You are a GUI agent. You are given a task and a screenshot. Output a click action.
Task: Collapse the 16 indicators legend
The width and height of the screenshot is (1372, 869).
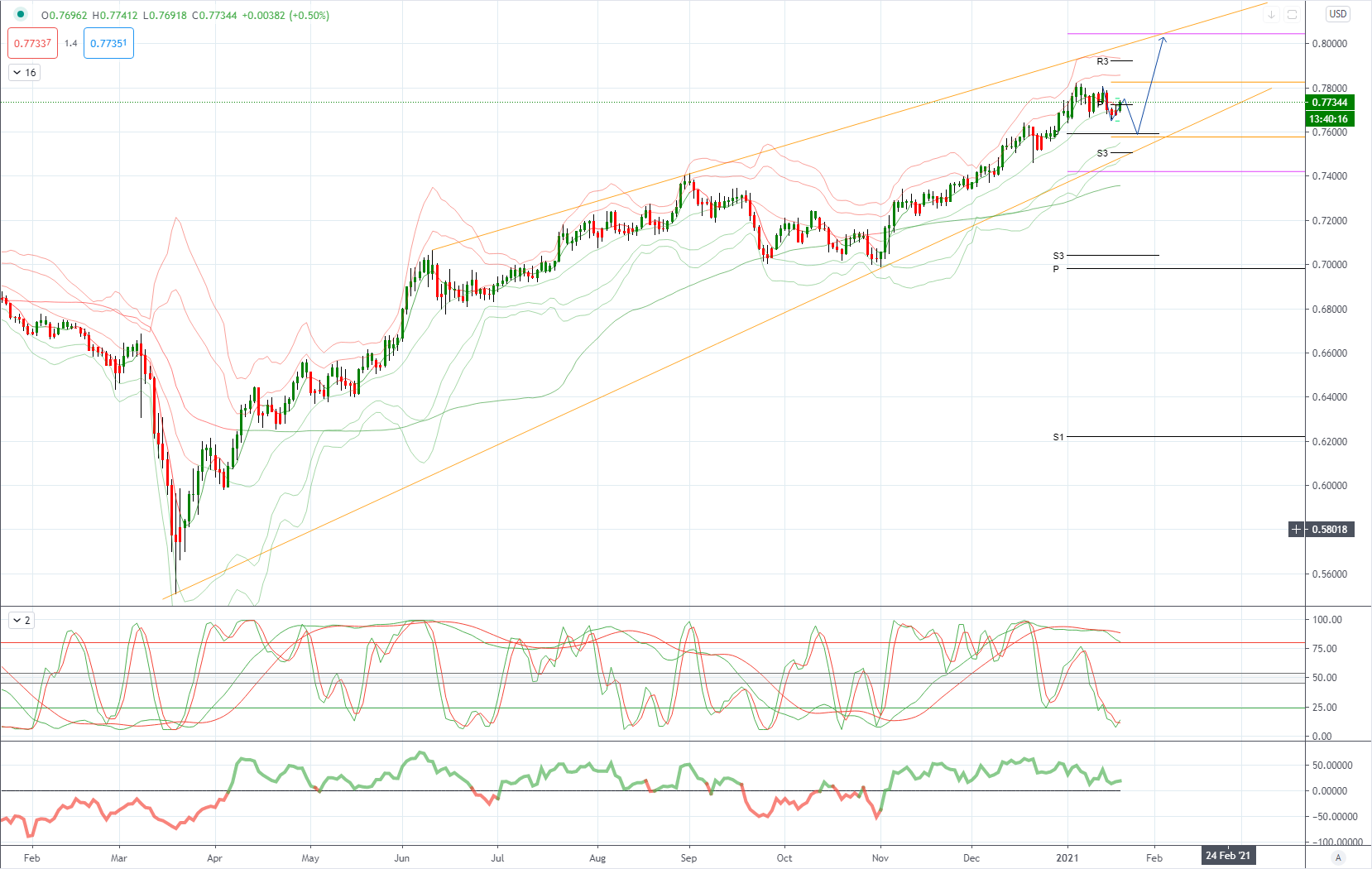pos(24,73)
